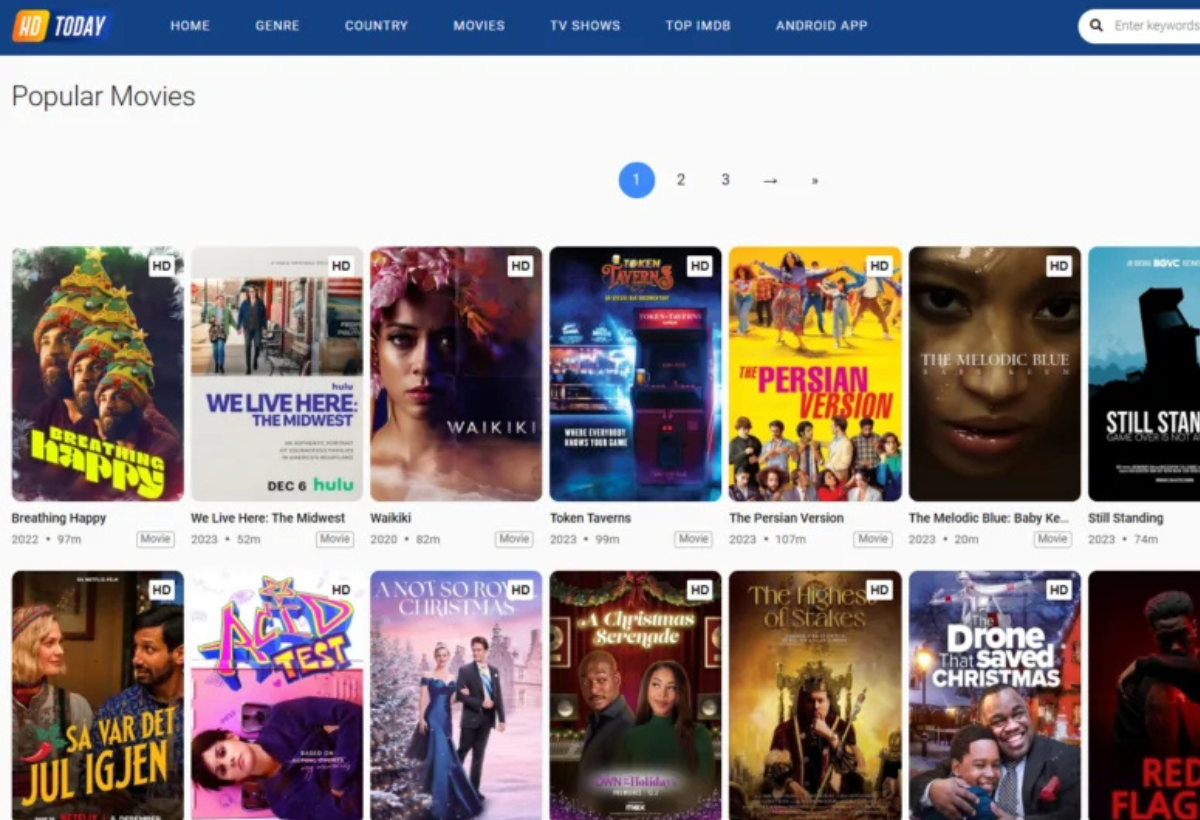Go to Top IMDB page
Image resolution: width=1200 pixels, height=820 pixels.
698,26
